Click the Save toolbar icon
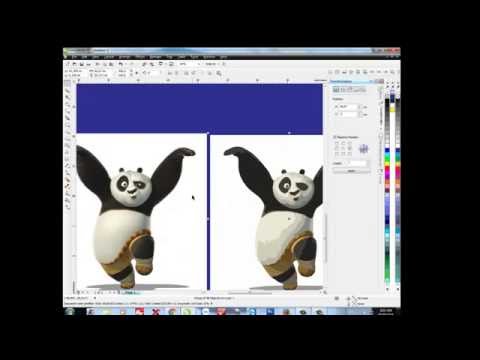This screenshot has width=480, height=360. [81, 64]
